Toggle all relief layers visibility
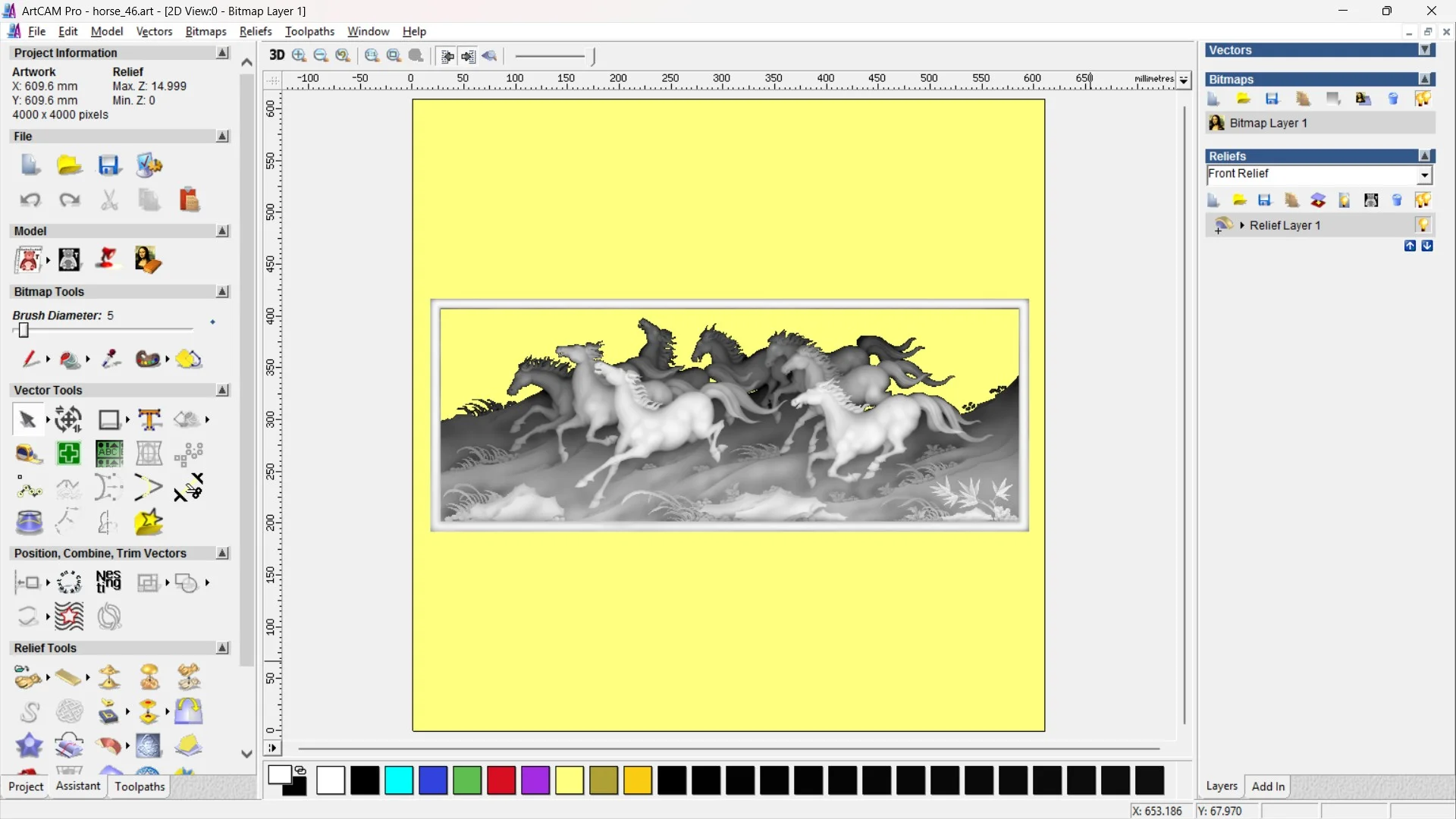This screenshot has height=819, width=1456. (x=1423, y=200)
